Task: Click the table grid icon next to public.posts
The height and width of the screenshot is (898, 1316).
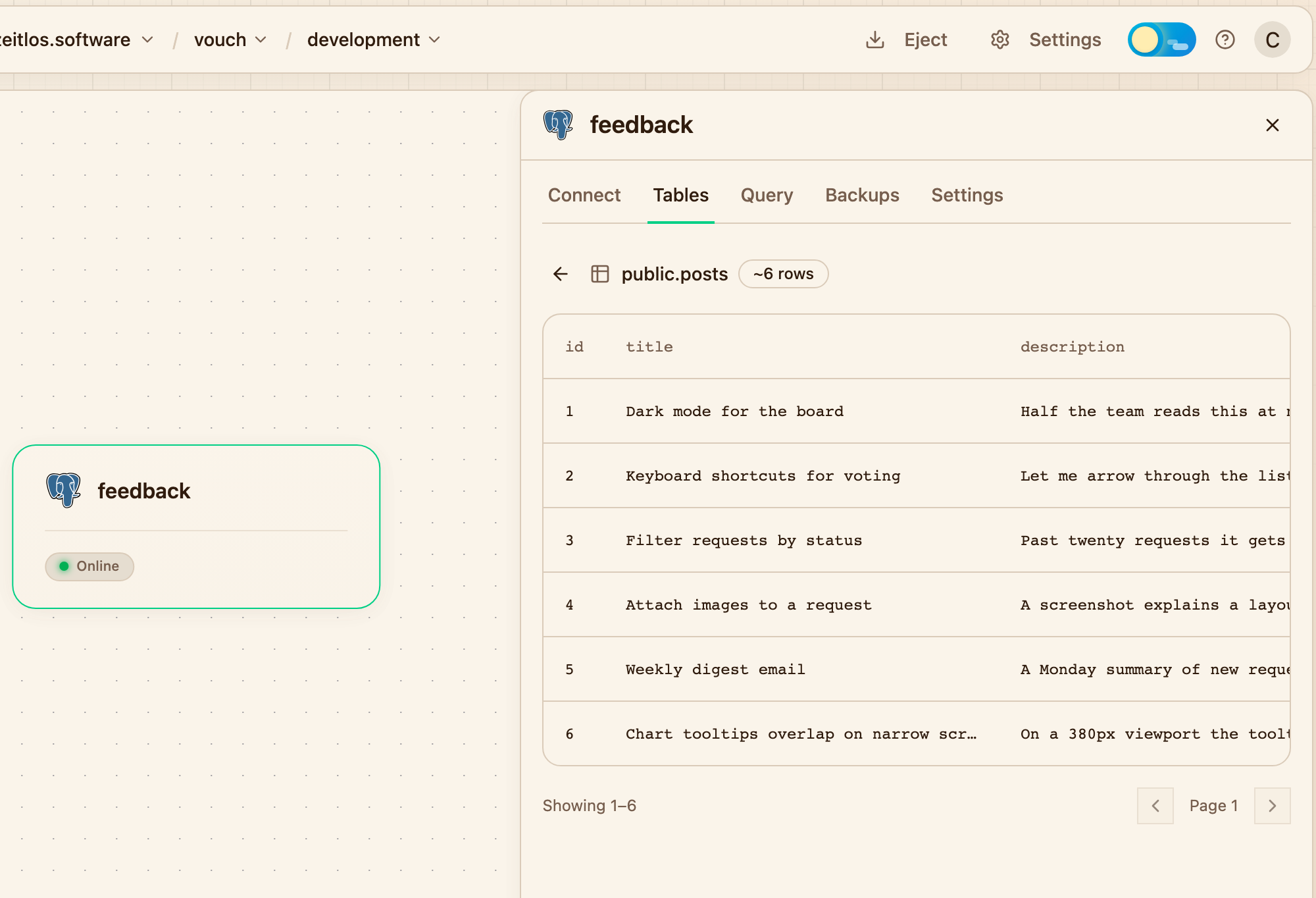Action: pyautogui.click(x=599, y=274)
